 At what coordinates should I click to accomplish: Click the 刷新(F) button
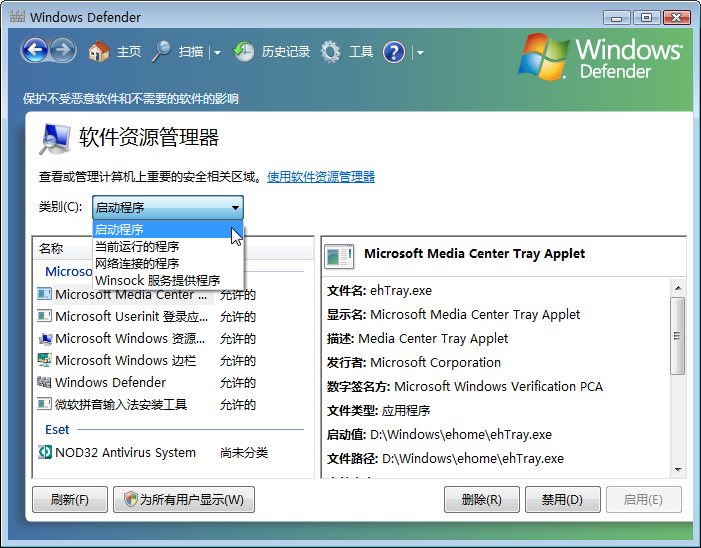click(70, 499)
